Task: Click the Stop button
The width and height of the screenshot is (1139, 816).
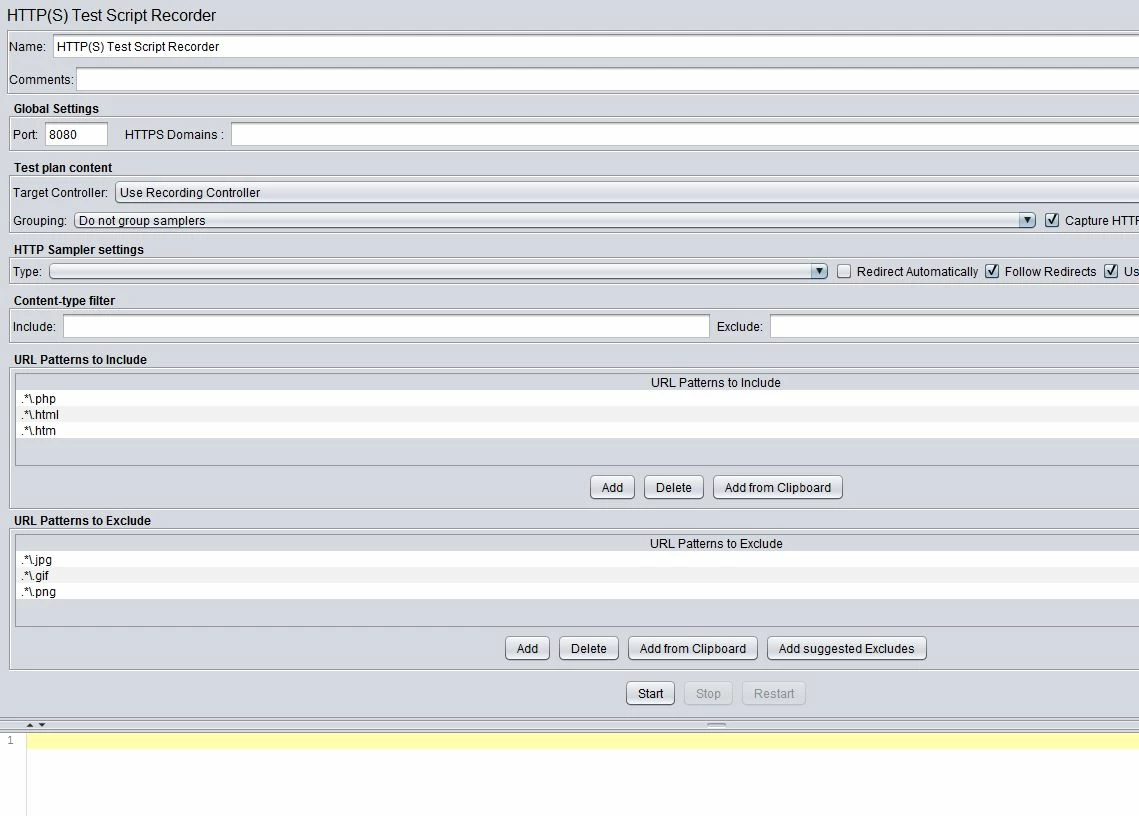Action: (708, 694)
